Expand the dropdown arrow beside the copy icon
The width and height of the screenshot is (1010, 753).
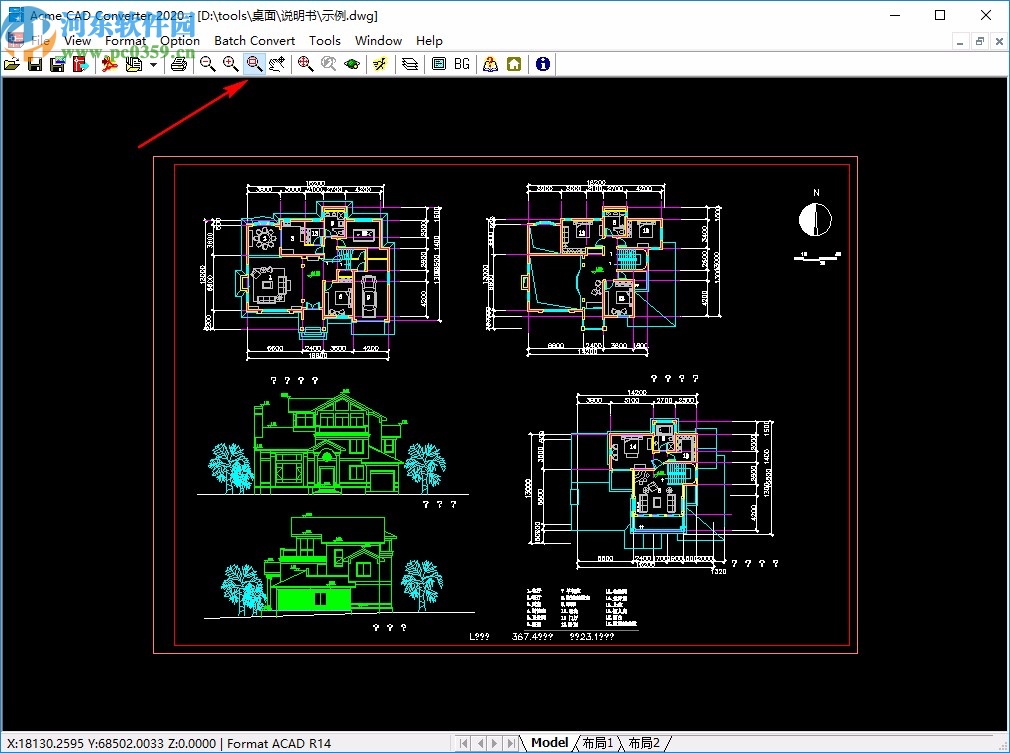[154, 64]
